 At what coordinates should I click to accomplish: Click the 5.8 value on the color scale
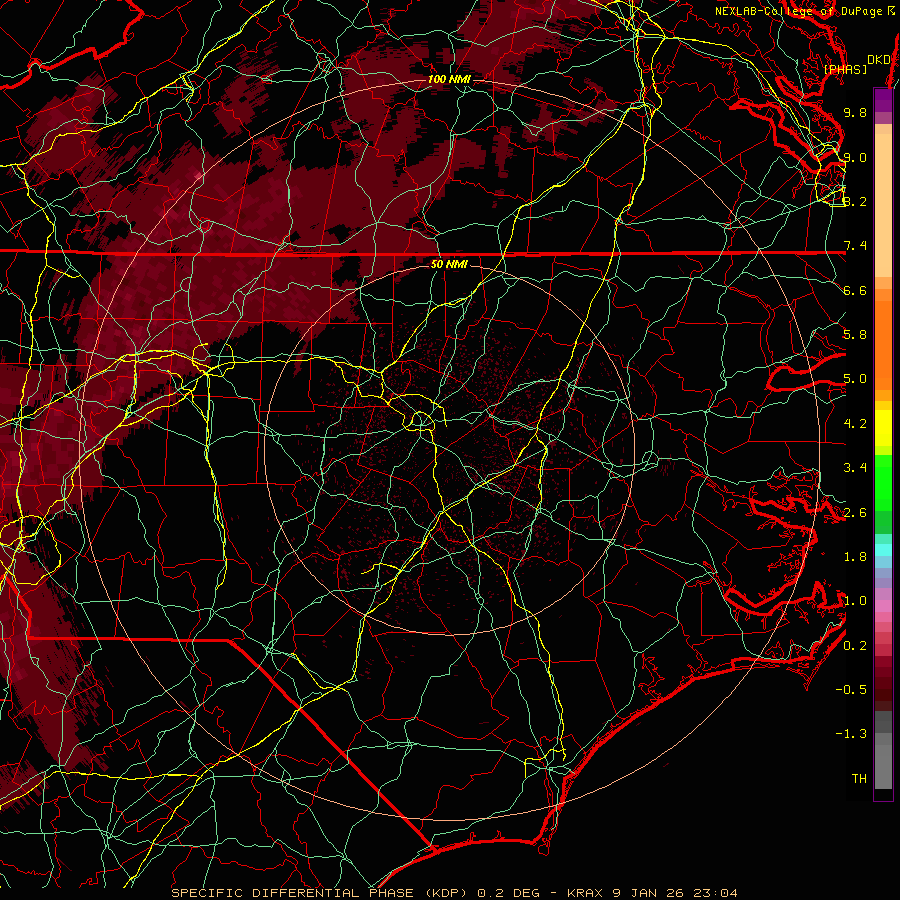pyautogui.click(x=855, y=335)
